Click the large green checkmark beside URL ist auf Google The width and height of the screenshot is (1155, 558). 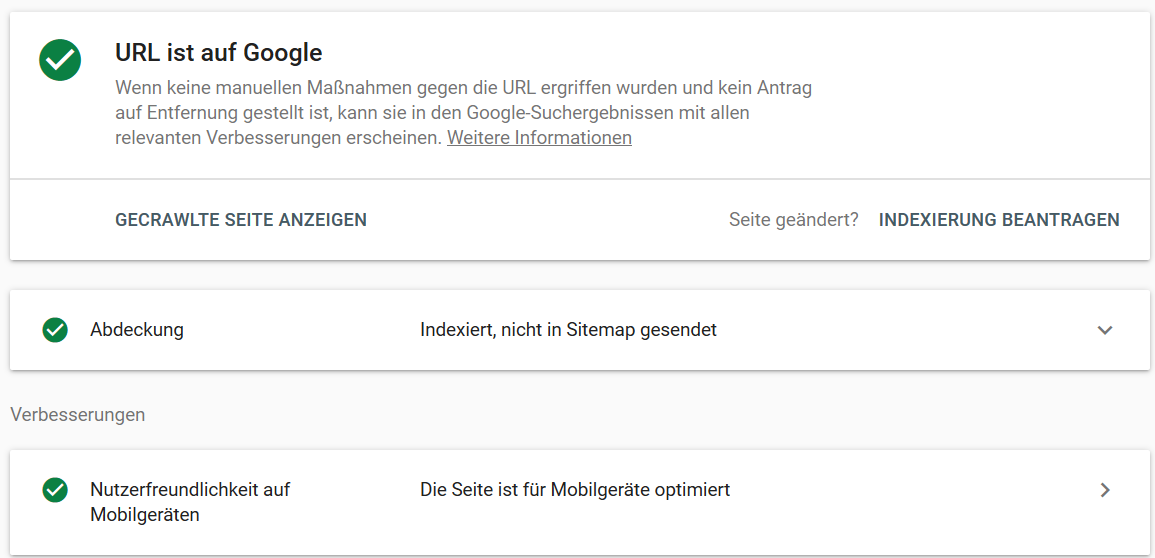pos(60,60)
